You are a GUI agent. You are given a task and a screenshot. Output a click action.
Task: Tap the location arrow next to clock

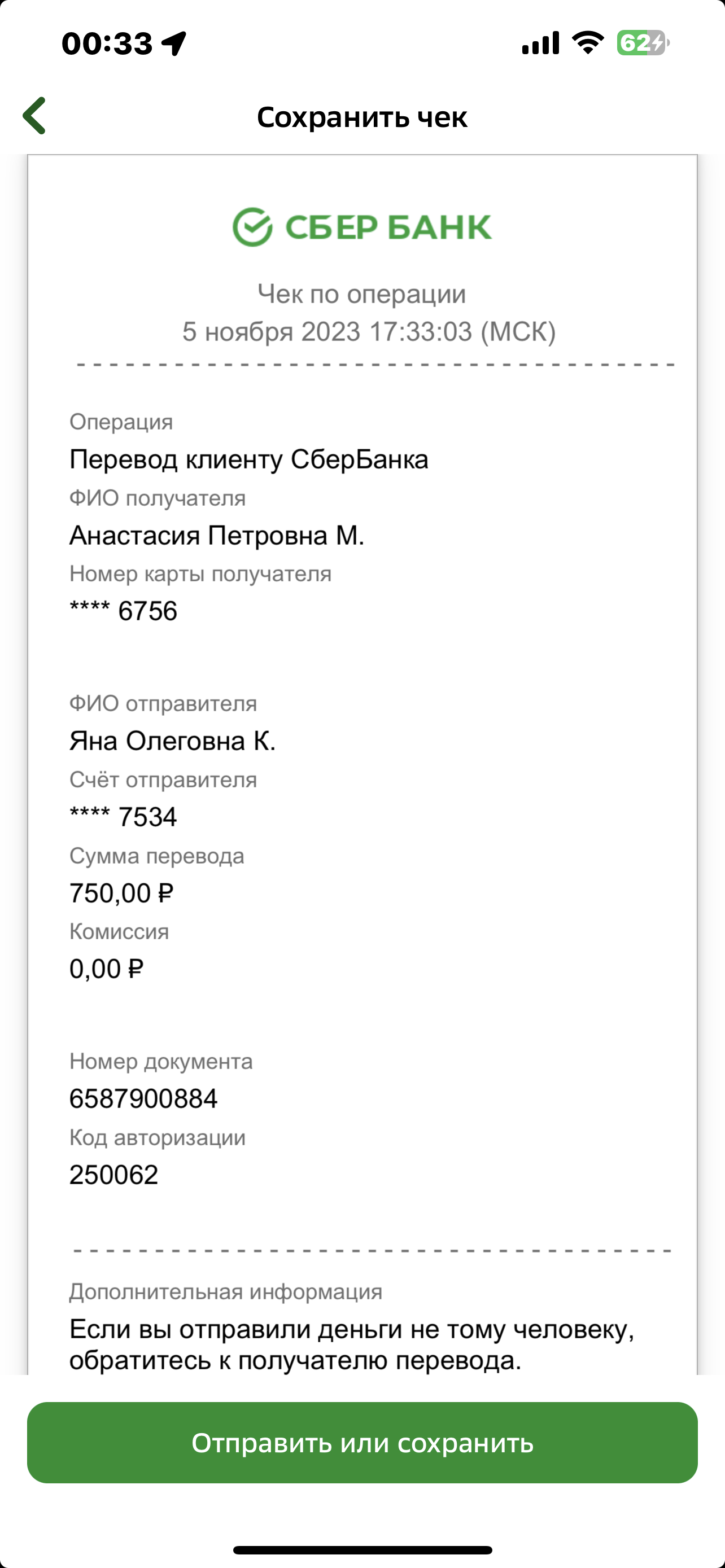(174, 44)
